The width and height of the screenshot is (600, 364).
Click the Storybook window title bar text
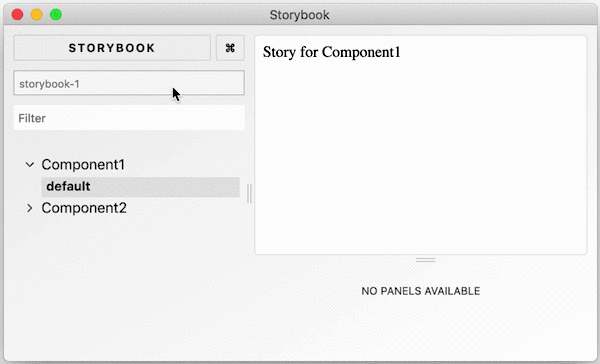tap(299, 15)
